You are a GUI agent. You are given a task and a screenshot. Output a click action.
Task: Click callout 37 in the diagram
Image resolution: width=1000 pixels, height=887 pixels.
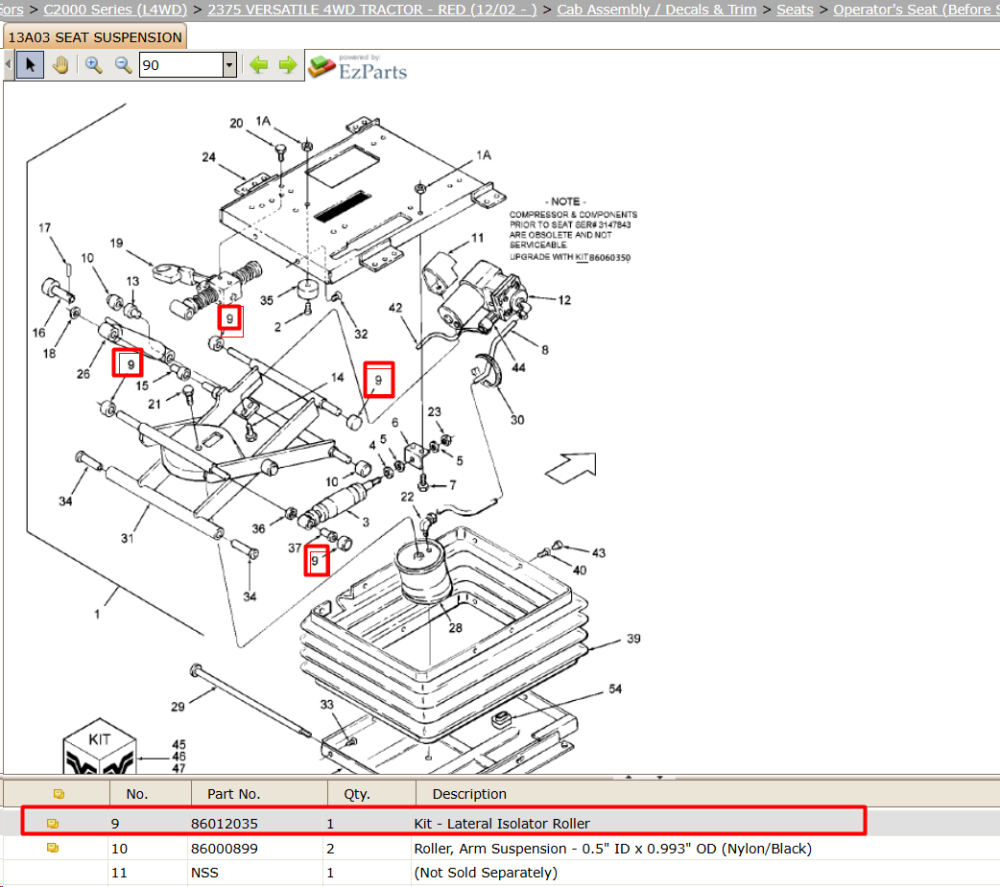[x=294, y=548]
